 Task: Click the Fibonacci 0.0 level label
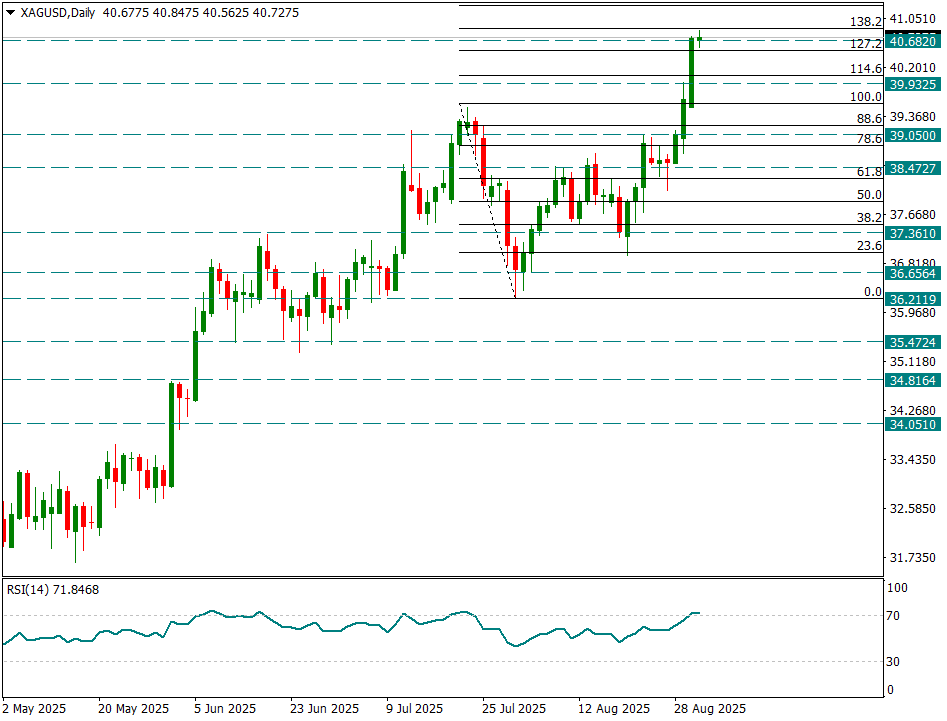pyautogui.click(x=873, y=292)
